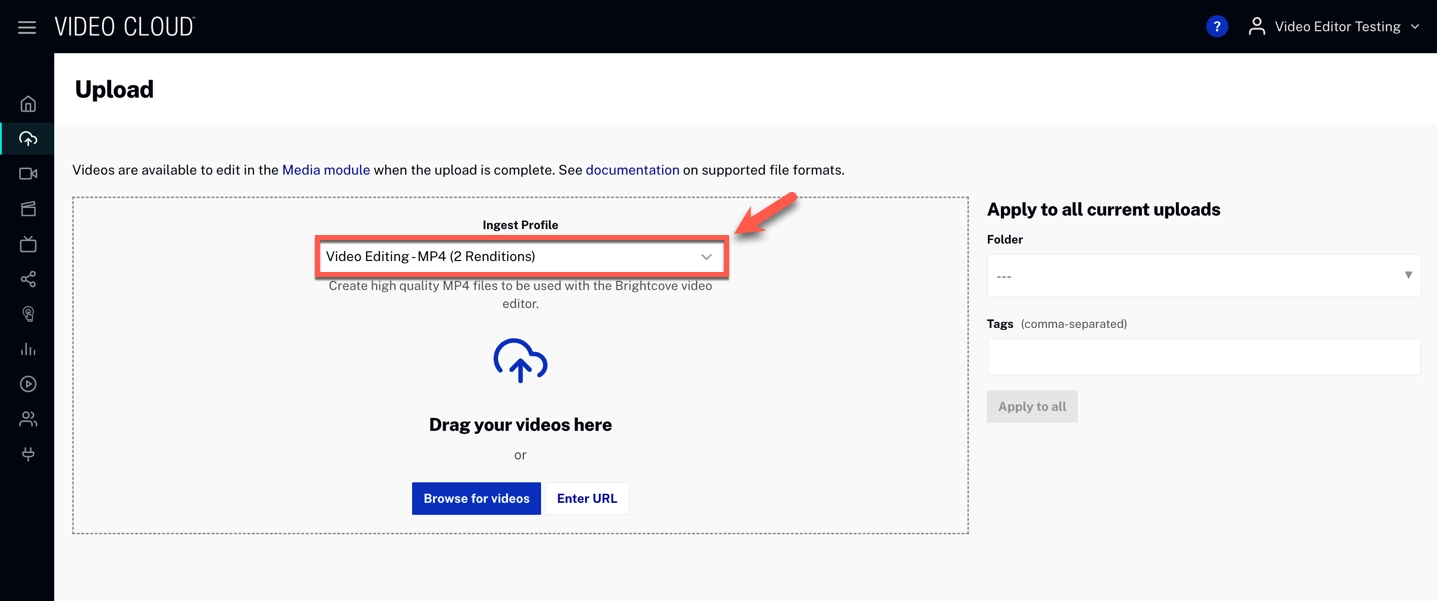
Task: Open the Live TV icon in sidebar
Action: [x=28, y=244]
